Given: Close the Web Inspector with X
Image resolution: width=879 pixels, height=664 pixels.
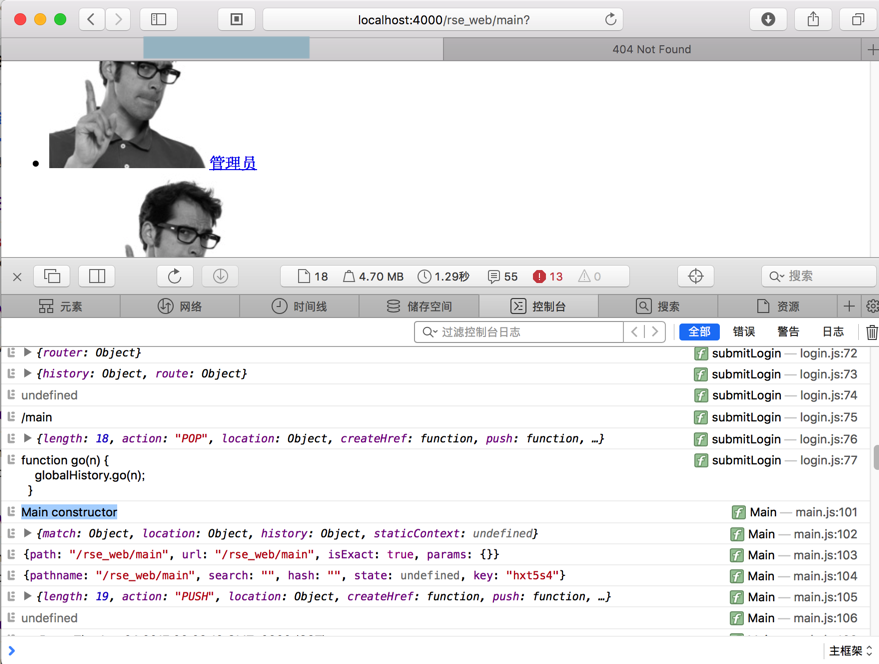Looking at the screenshot, I should [17, 276].
